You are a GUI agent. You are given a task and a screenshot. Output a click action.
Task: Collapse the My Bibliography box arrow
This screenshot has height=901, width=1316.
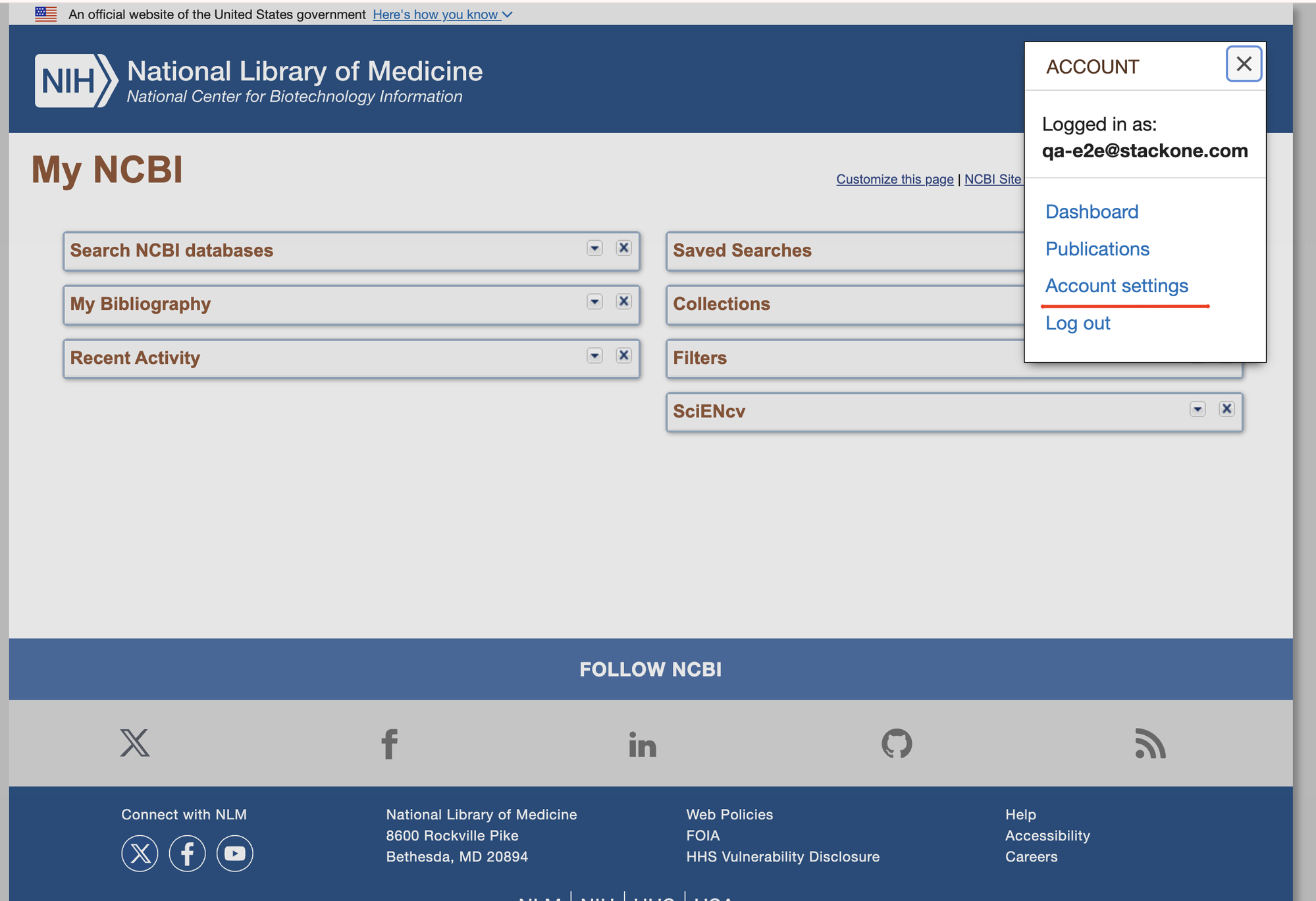[x=594, y=301]
